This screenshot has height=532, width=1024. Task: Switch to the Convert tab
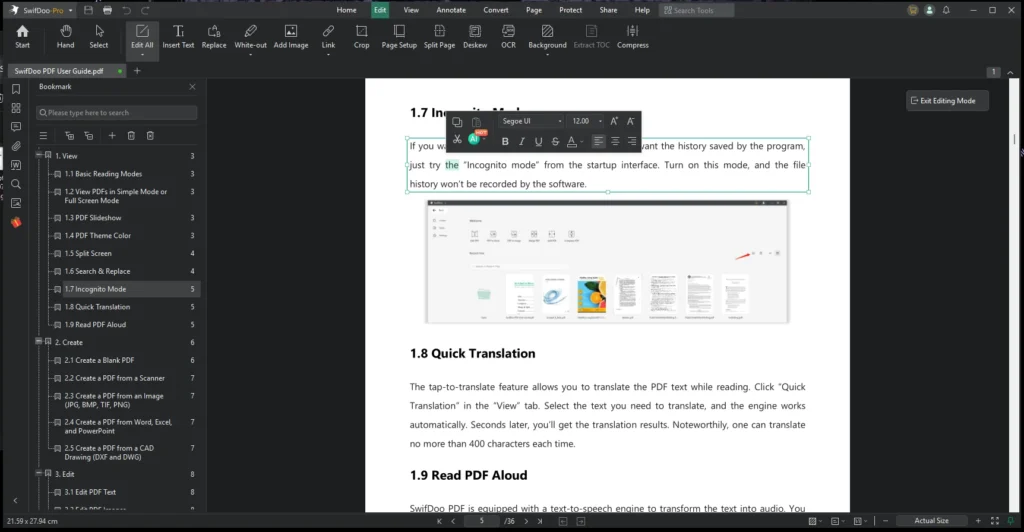tap(496, 10)
